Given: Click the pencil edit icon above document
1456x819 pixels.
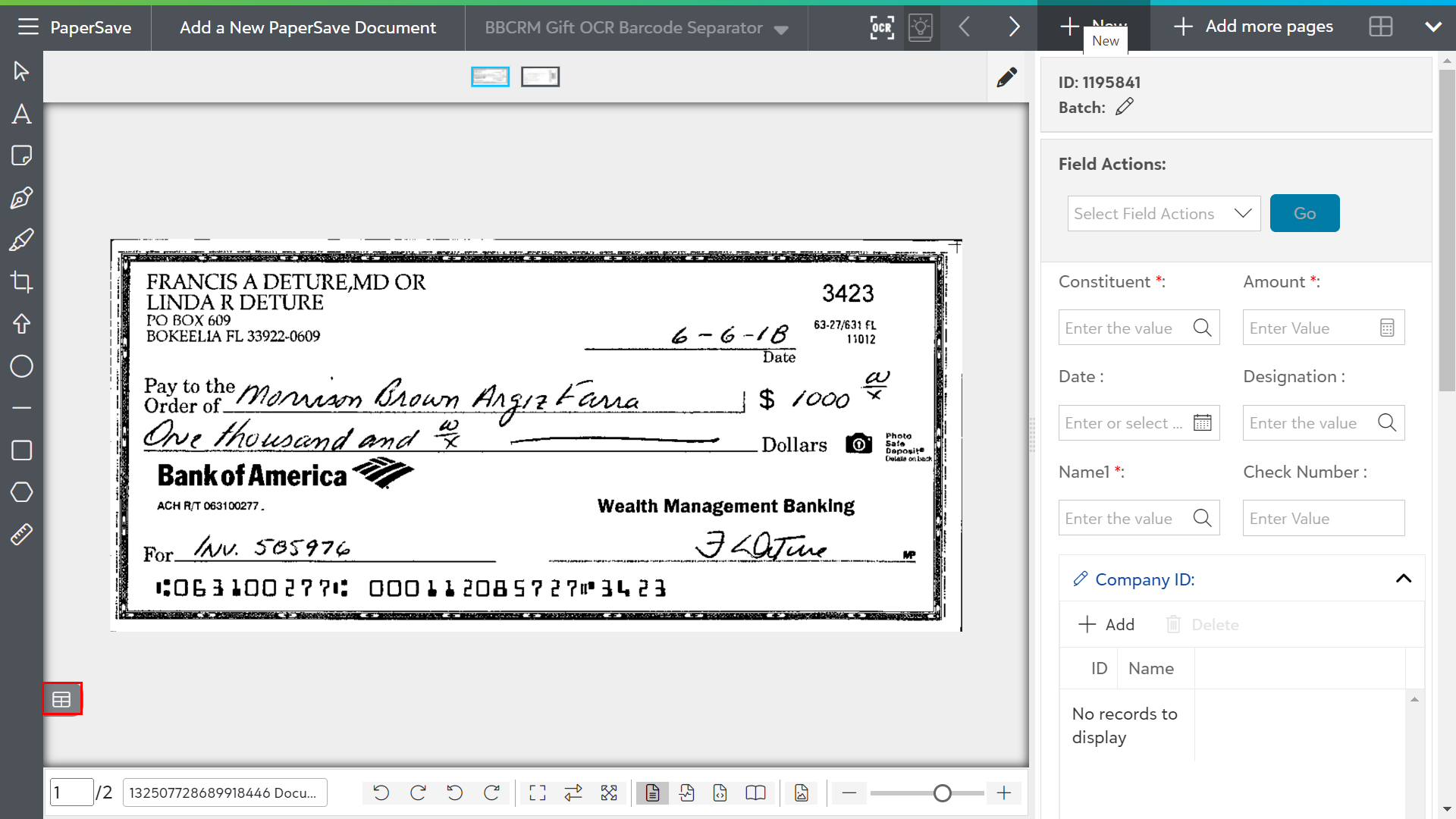Looking at the screenshot, I should coord(1006,77).
